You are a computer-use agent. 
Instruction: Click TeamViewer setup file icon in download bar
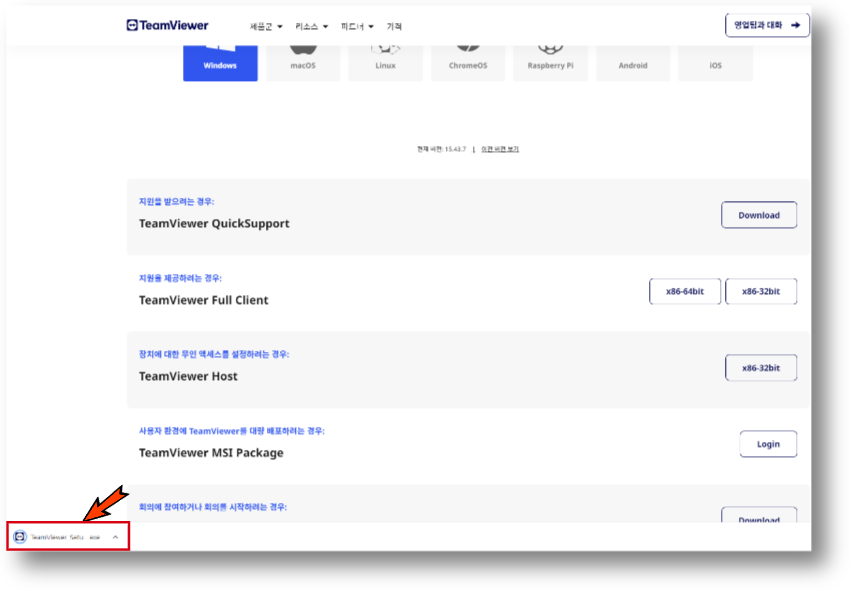20,536
